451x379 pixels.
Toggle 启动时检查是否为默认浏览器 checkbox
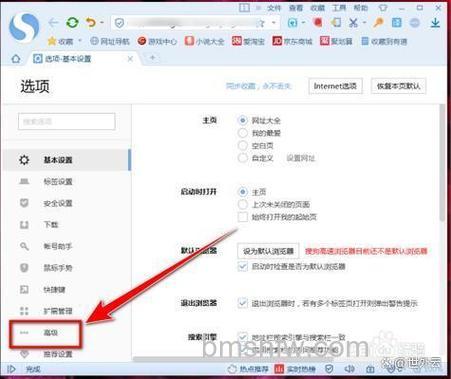[x=243, y=266]
